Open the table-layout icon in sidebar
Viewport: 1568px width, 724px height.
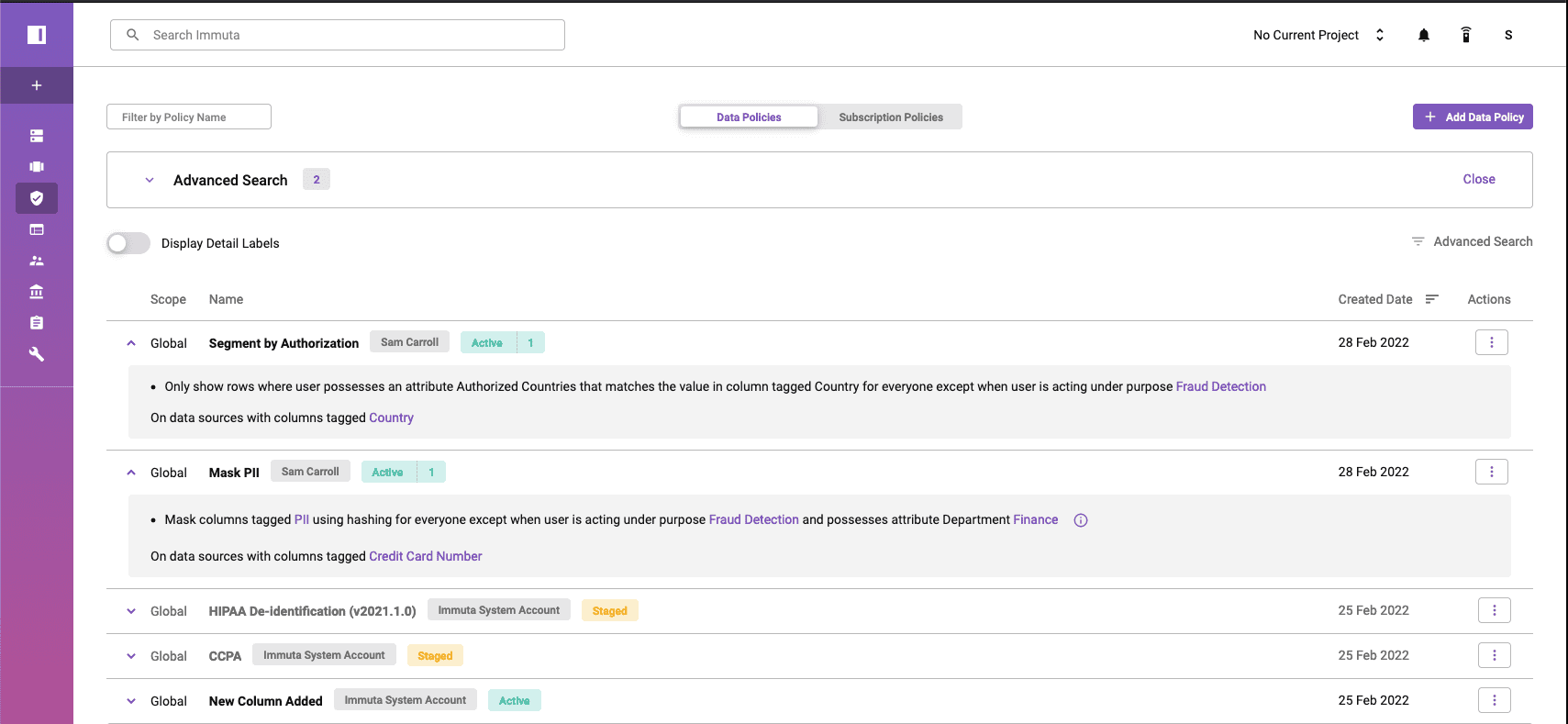coord(37,229)
